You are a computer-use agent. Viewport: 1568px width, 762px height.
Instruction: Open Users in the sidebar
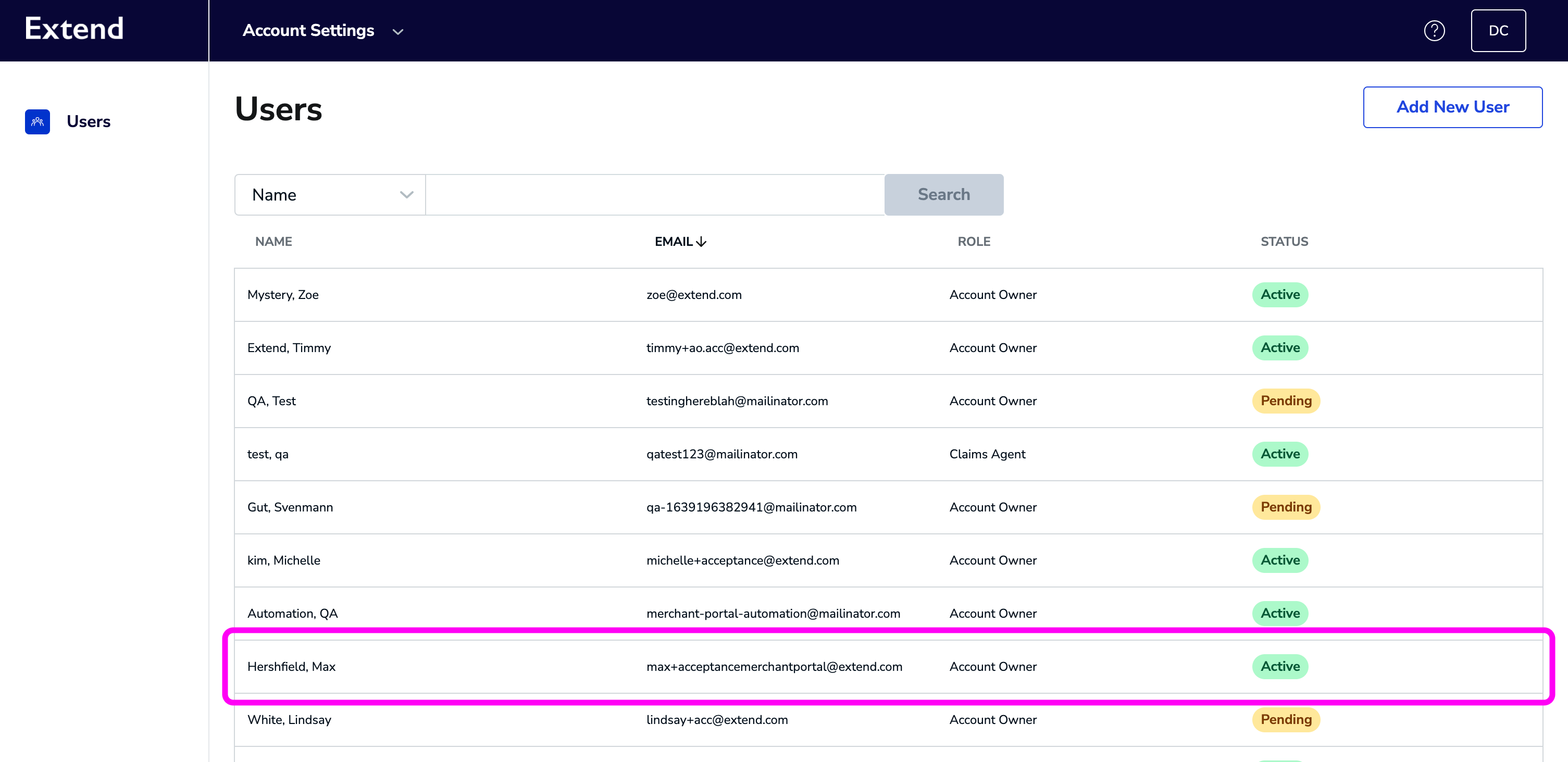[88, 122]
